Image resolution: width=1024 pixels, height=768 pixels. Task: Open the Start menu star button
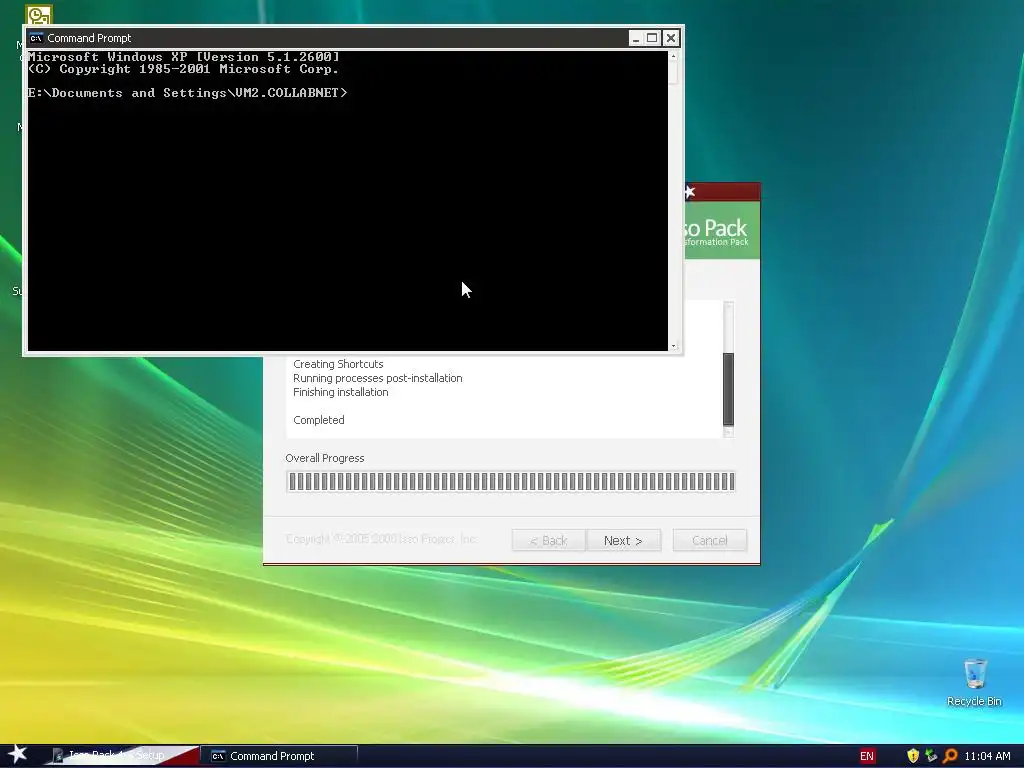coord(18,755)
